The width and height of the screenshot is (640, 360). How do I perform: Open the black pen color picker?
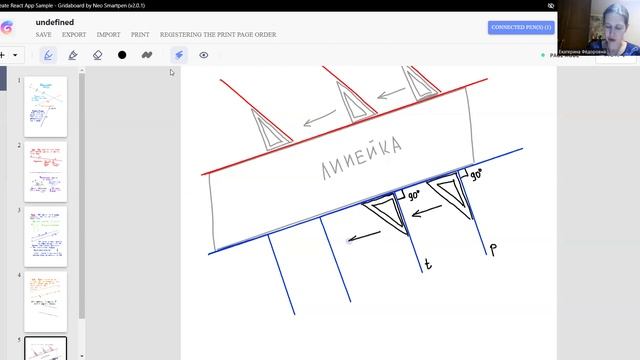122,55
